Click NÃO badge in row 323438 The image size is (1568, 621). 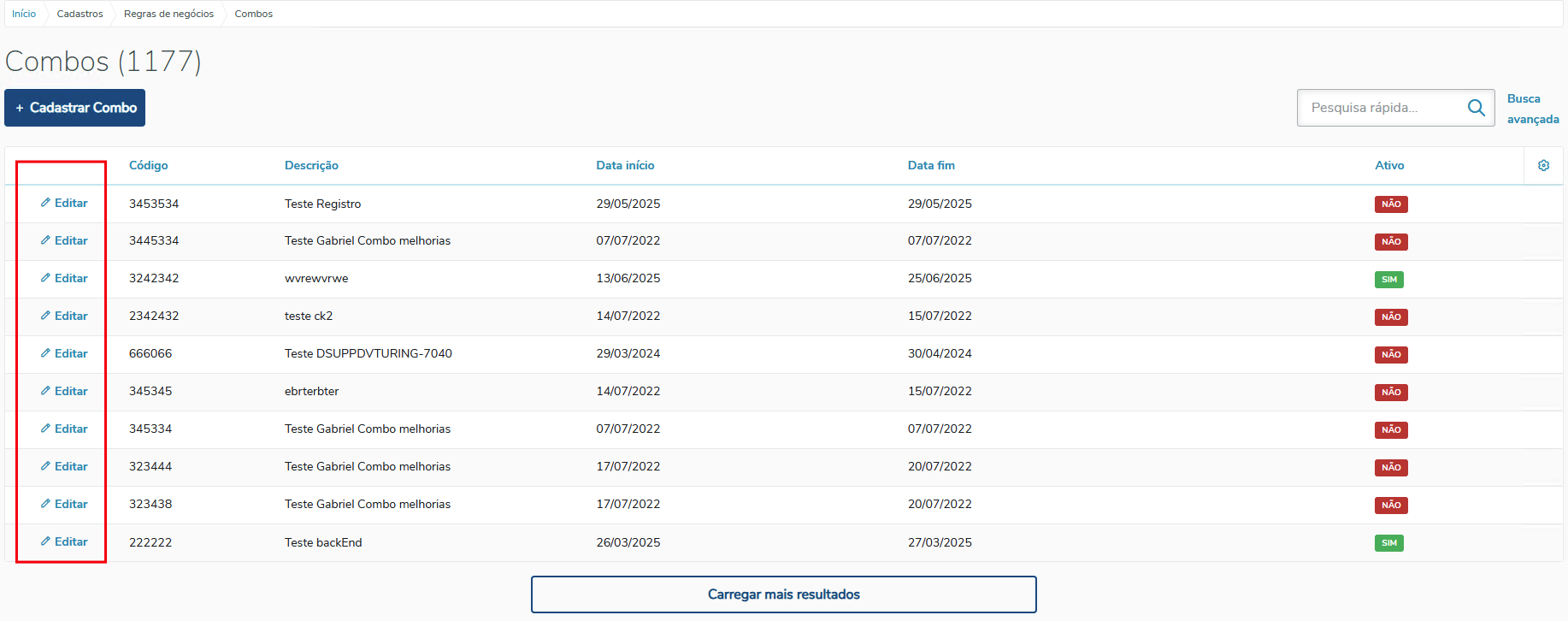(x=1391, y=505)
